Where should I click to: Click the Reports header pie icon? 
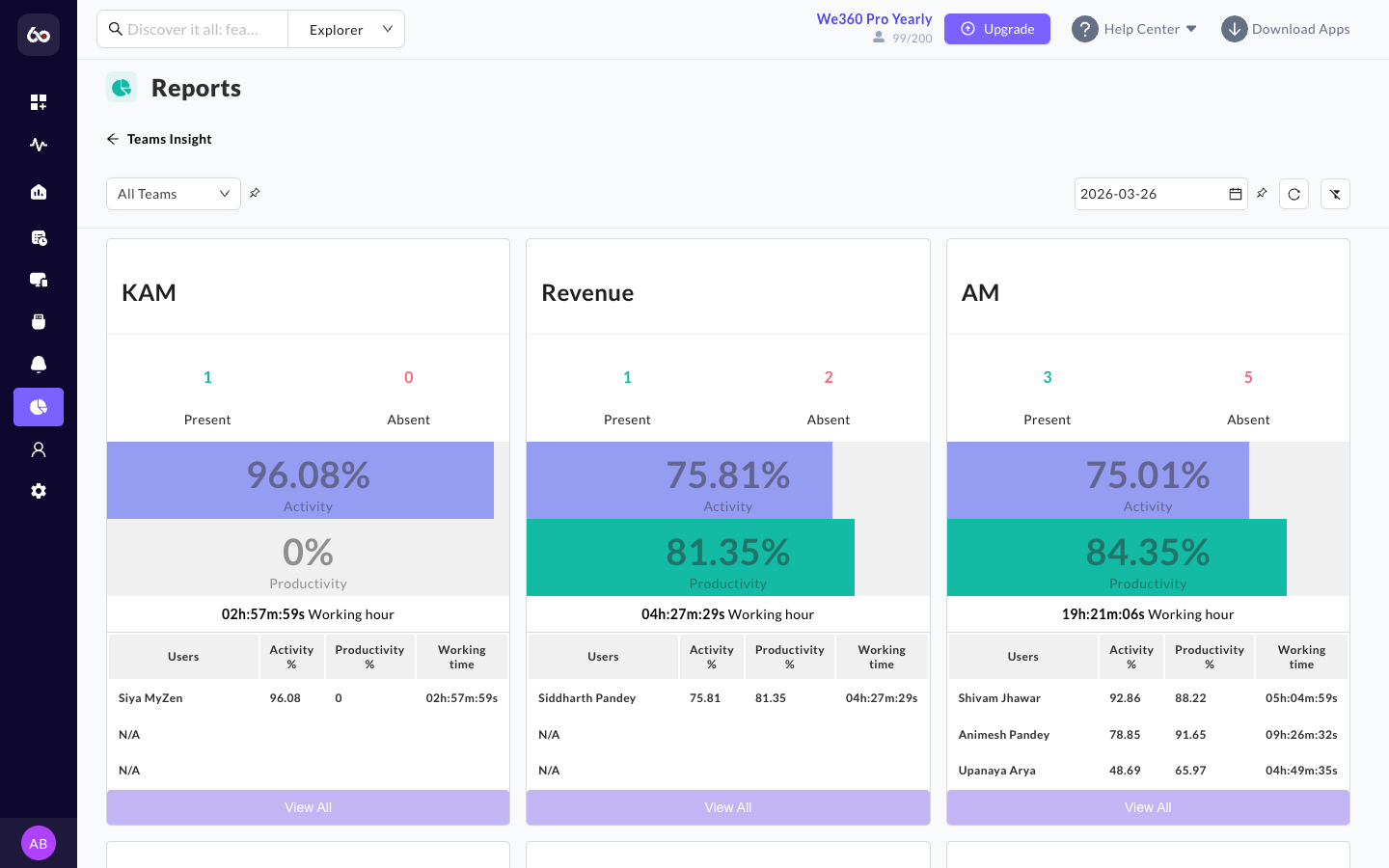122,88
